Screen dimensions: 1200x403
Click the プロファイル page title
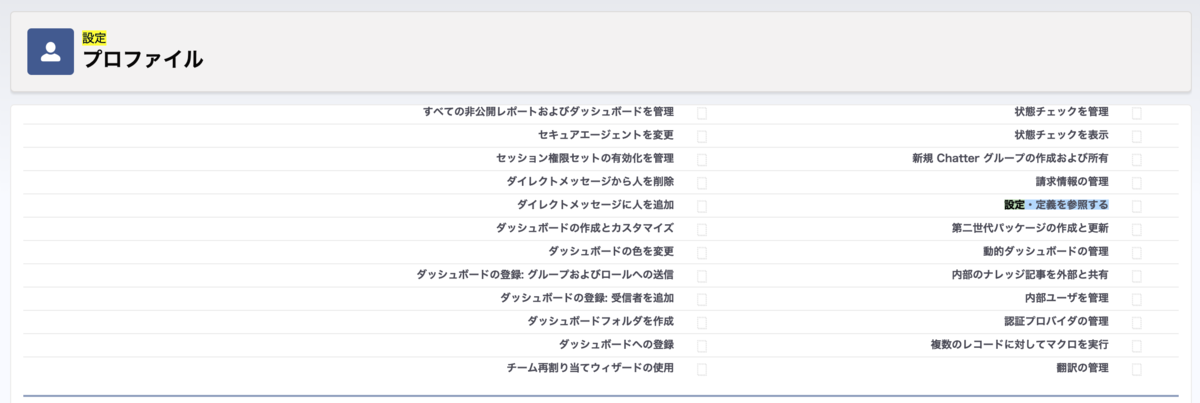[143, 60]
